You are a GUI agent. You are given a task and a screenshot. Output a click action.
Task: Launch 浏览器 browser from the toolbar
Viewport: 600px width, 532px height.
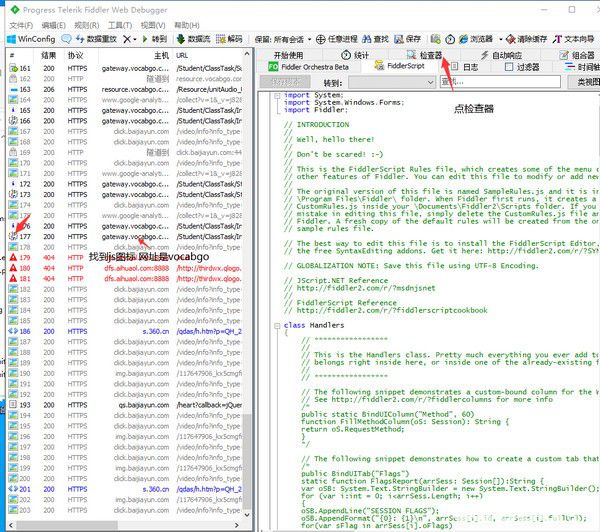[476, 39]
